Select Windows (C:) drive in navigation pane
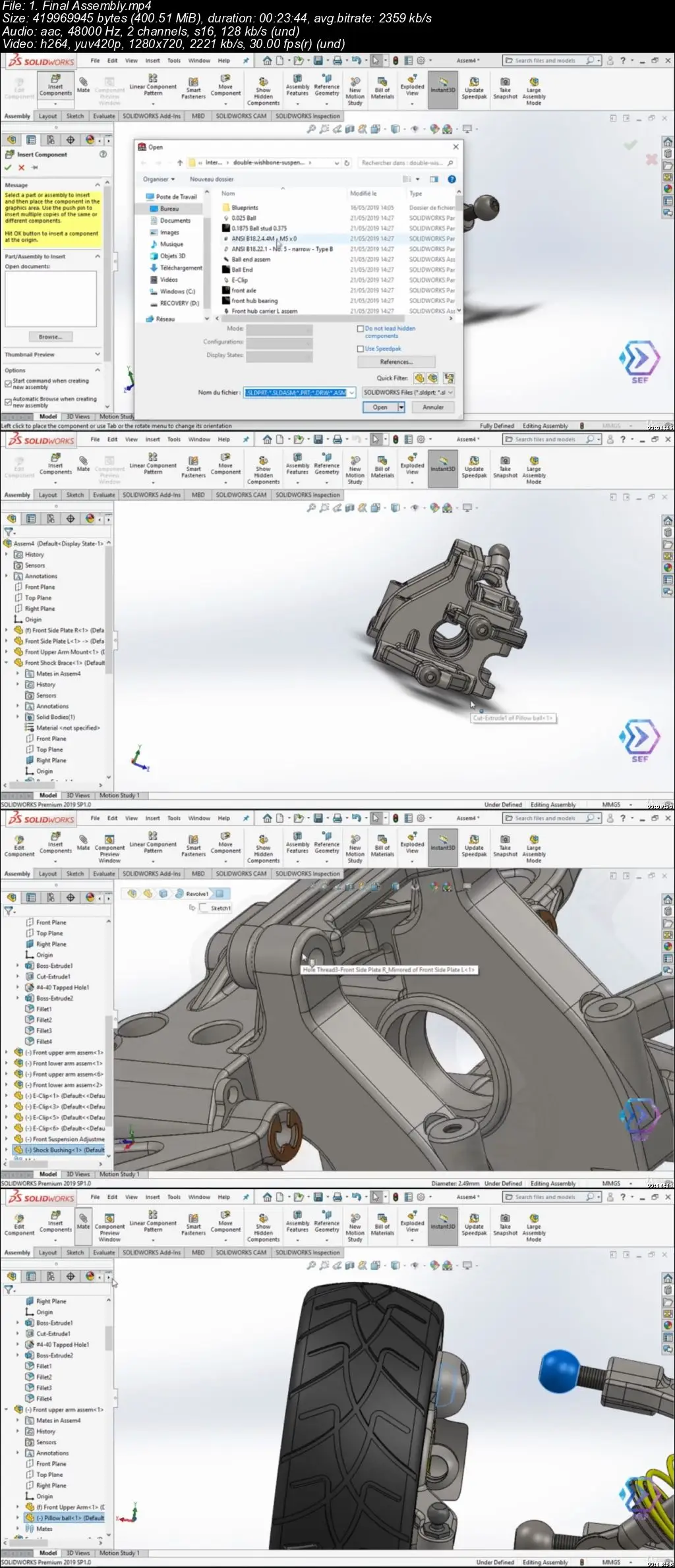The height and width of the screenshot is (1568, 675). point(177,291)
